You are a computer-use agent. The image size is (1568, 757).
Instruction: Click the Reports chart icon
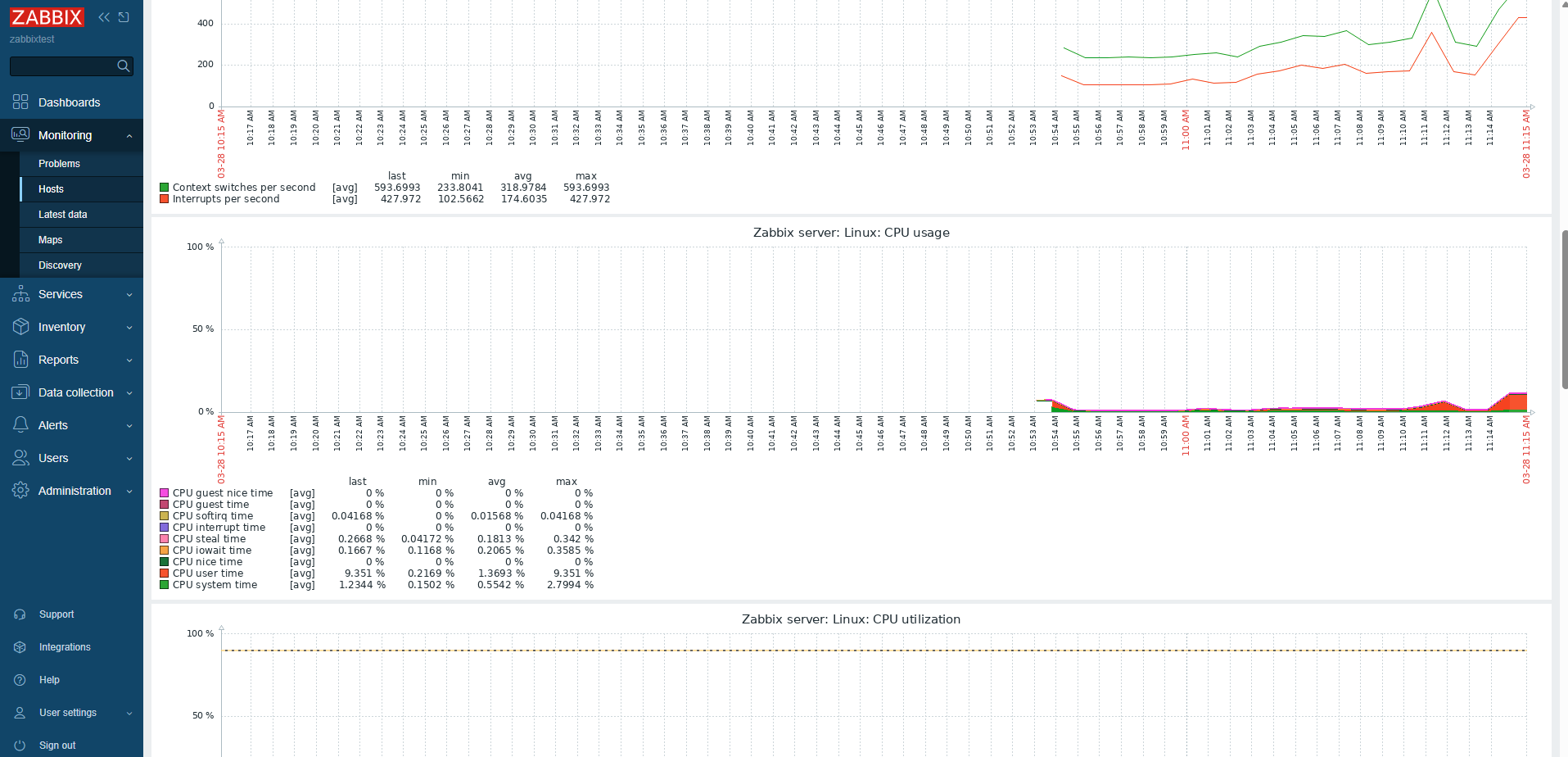click(20, 360)
